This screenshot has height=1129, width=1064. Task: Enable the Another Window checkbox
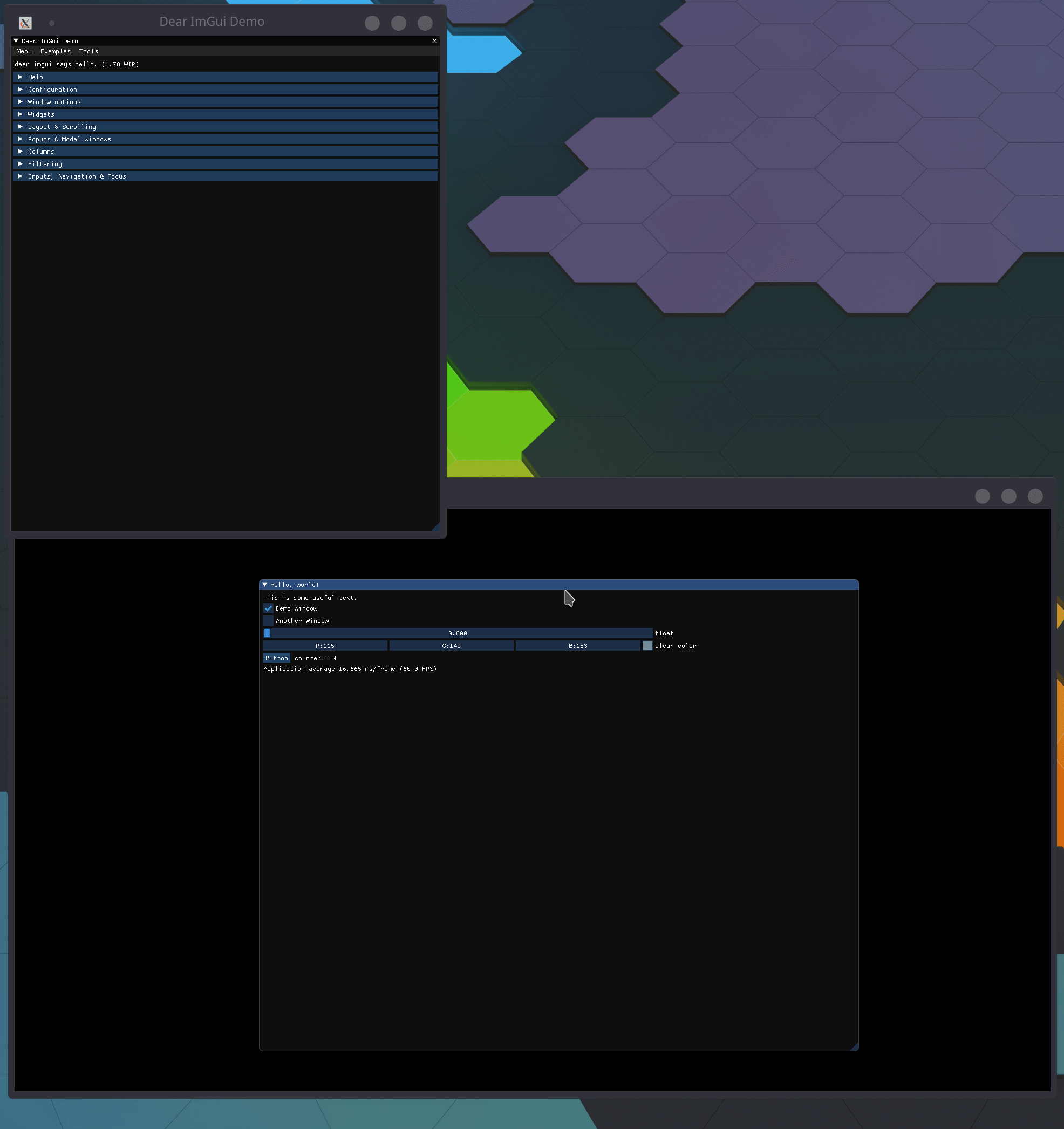tap(269, 621)
